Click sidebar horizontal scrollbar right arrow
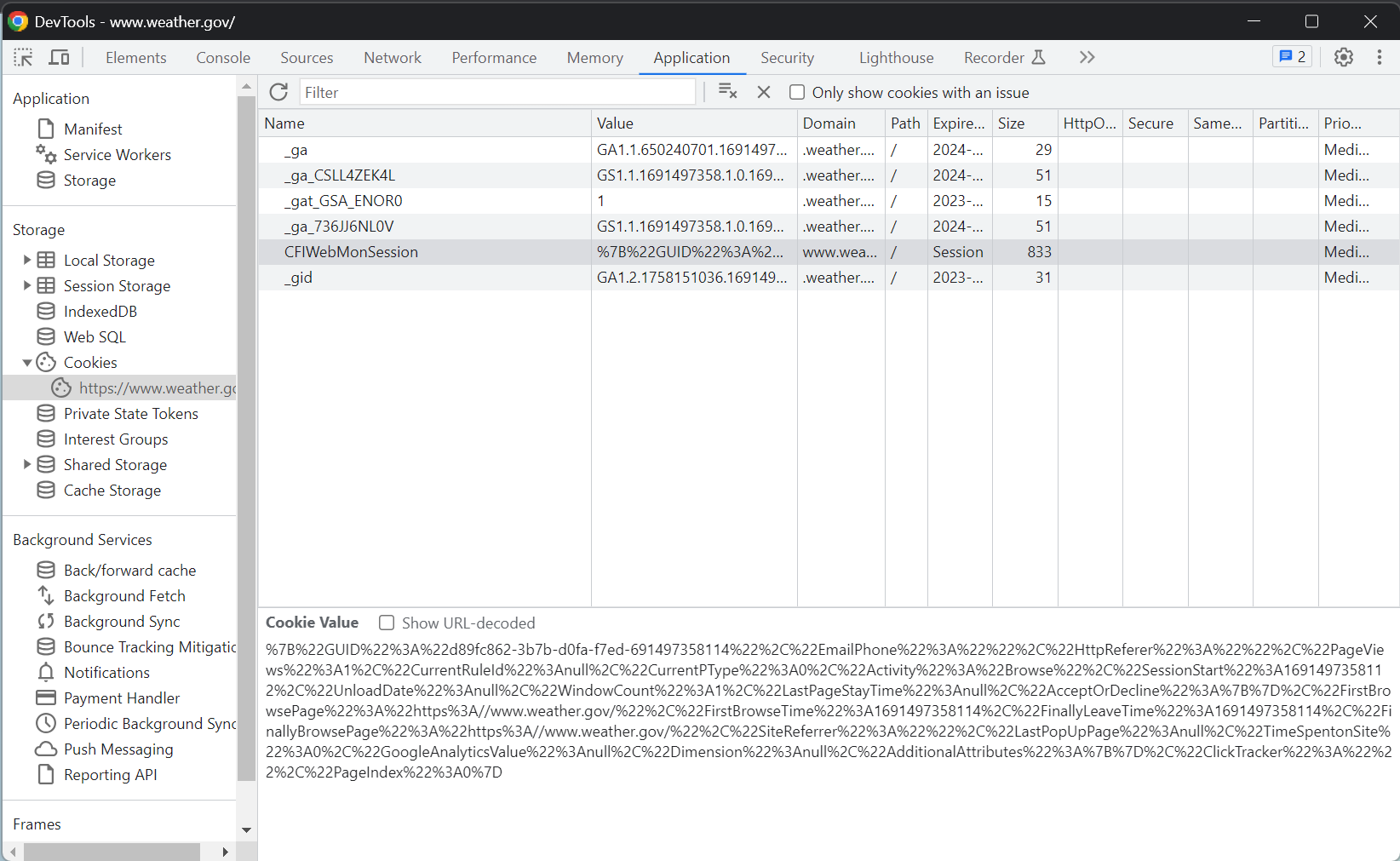 click(x=225, y=852)
